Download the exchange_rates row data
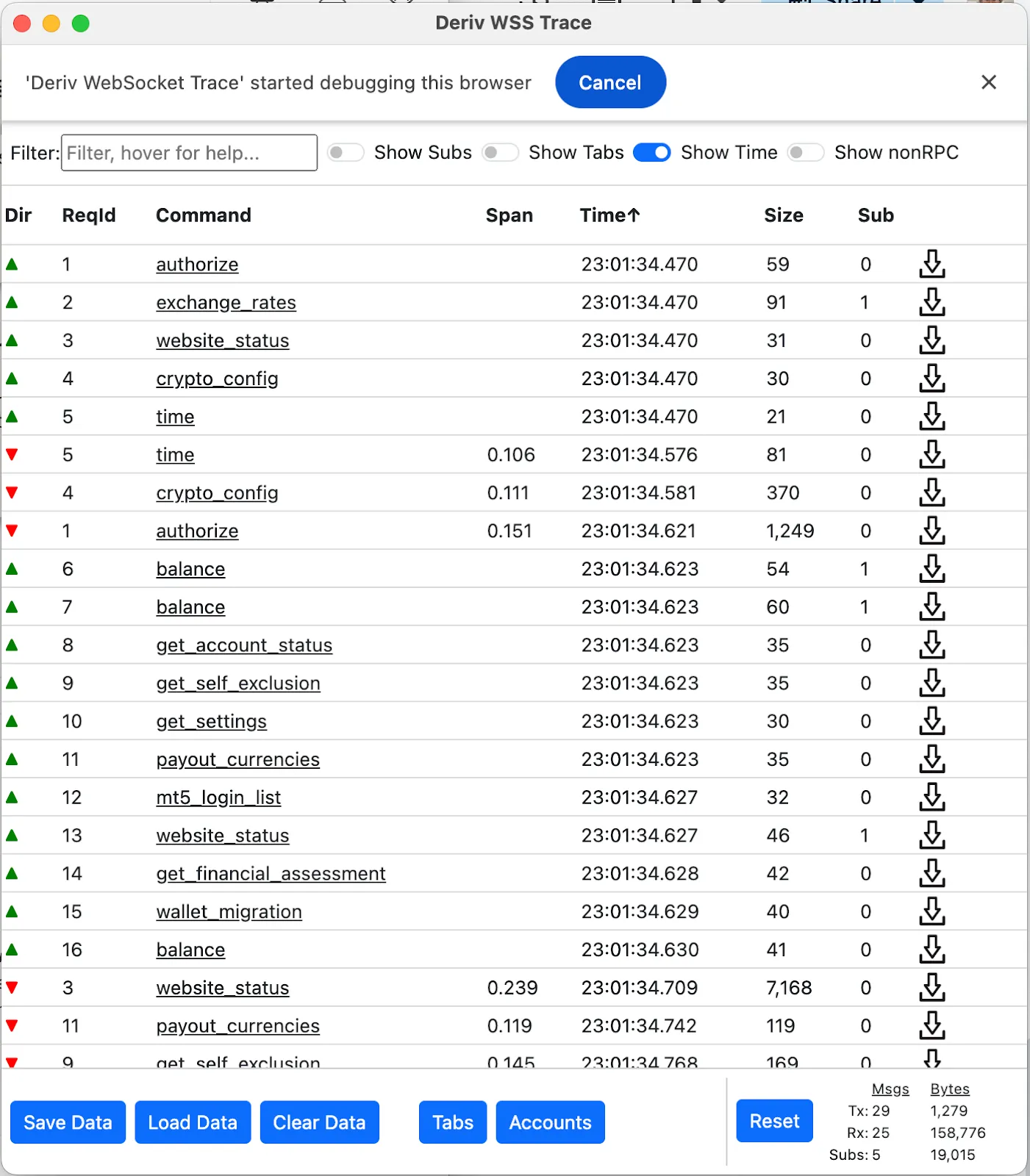The image size is (1030, 1176). pyautogui.click(x=932, y=302)
